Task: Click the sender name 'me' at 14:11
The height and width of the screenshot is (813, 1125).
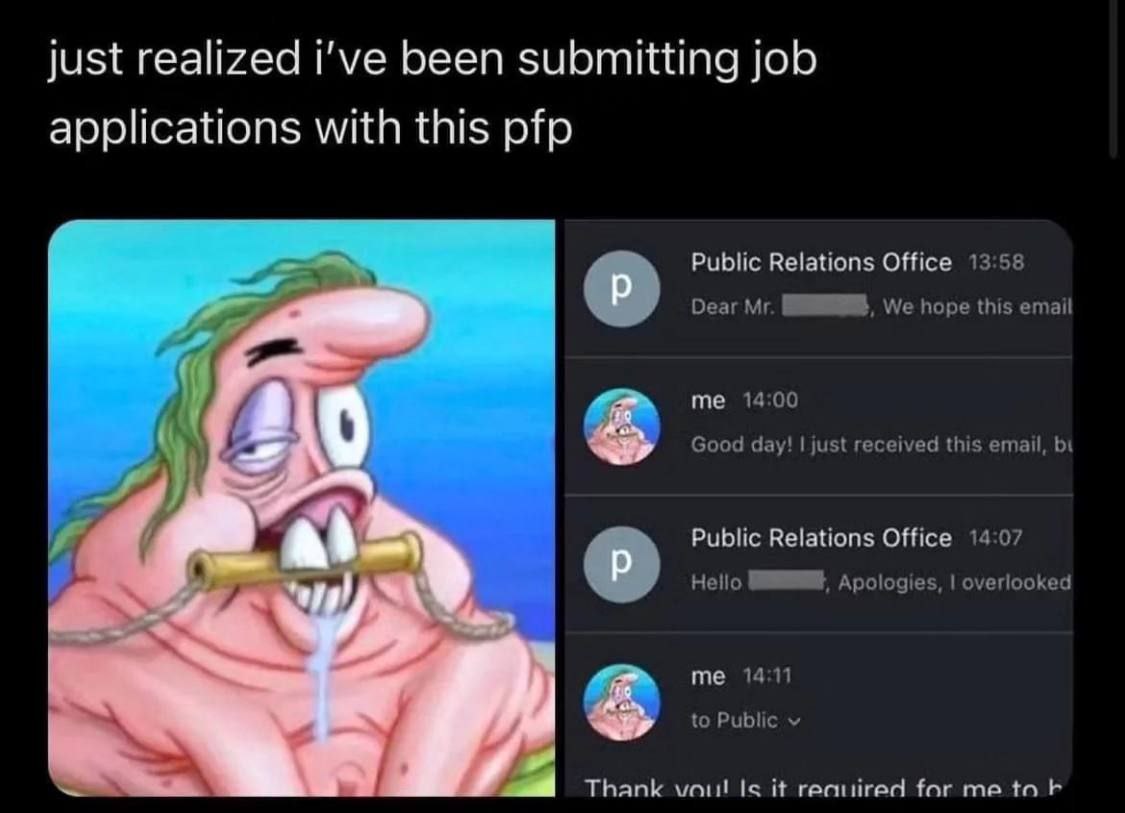Action: coord(708,676)
